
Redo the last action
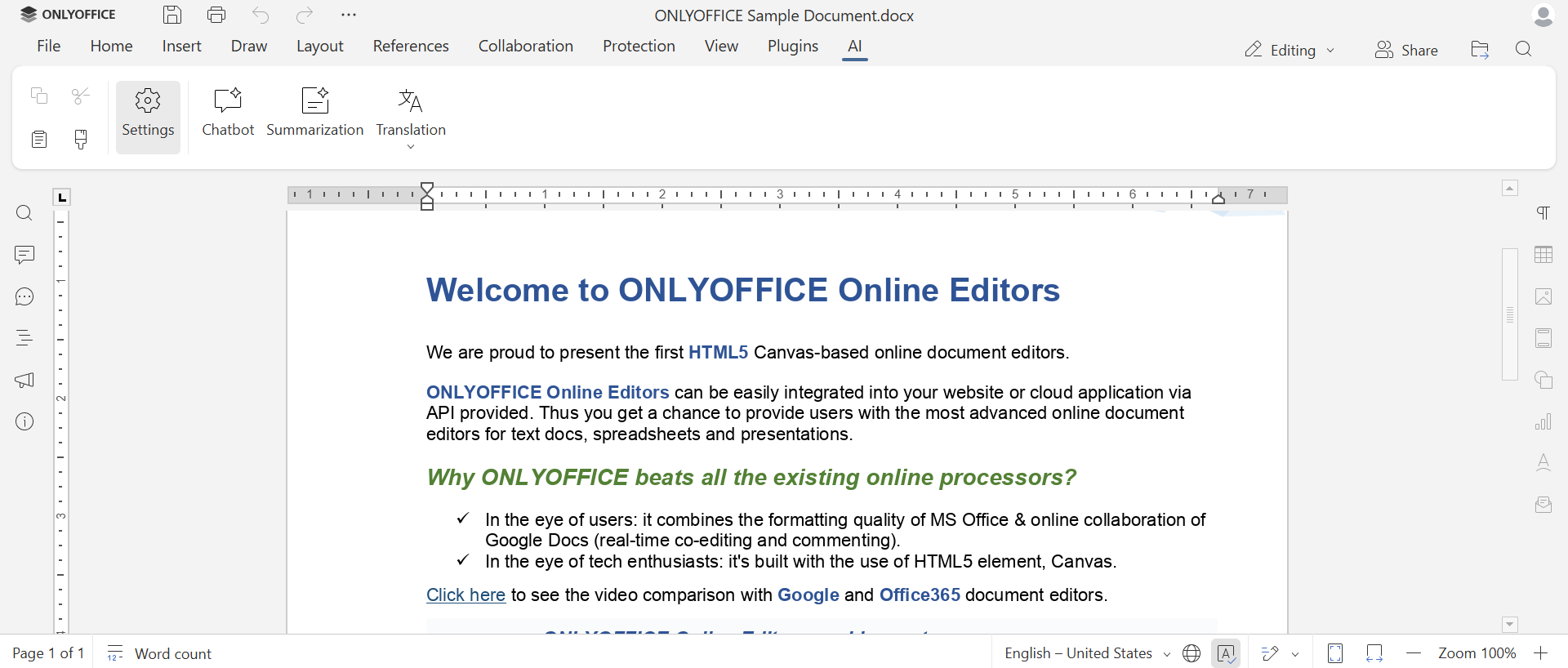point(305,15)
